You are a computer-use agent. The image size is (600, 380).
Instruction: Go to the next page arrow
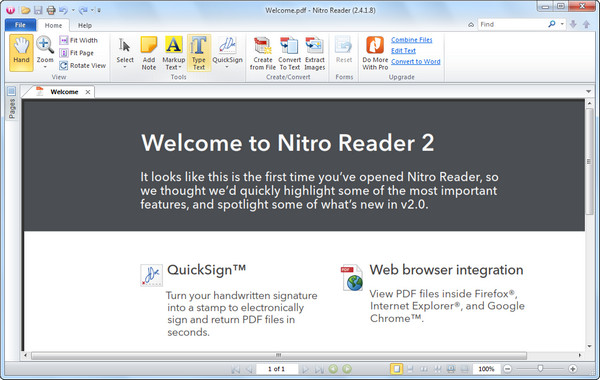(305, 369)
